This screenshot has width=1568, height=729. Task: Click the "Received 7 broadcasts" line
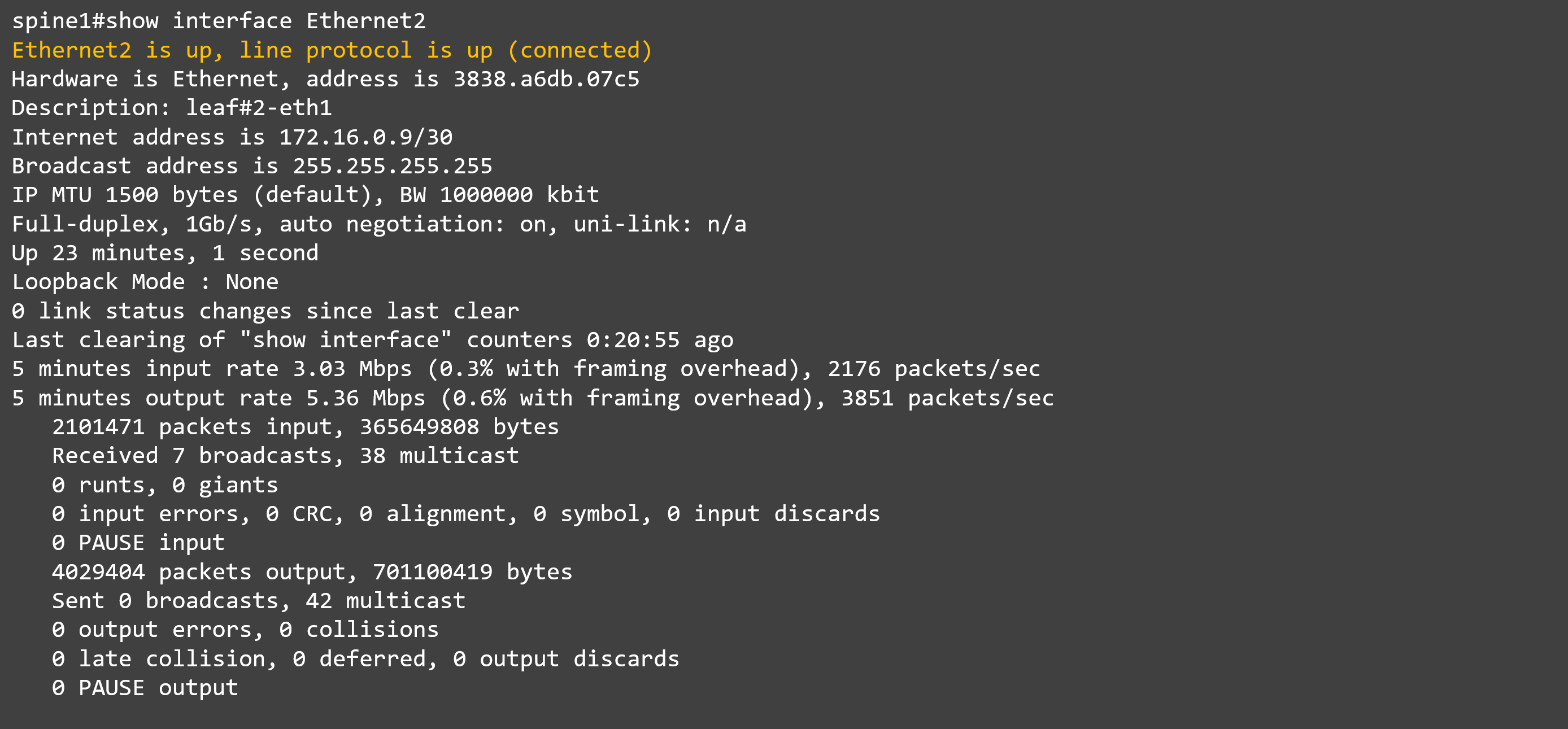point(285,456)
